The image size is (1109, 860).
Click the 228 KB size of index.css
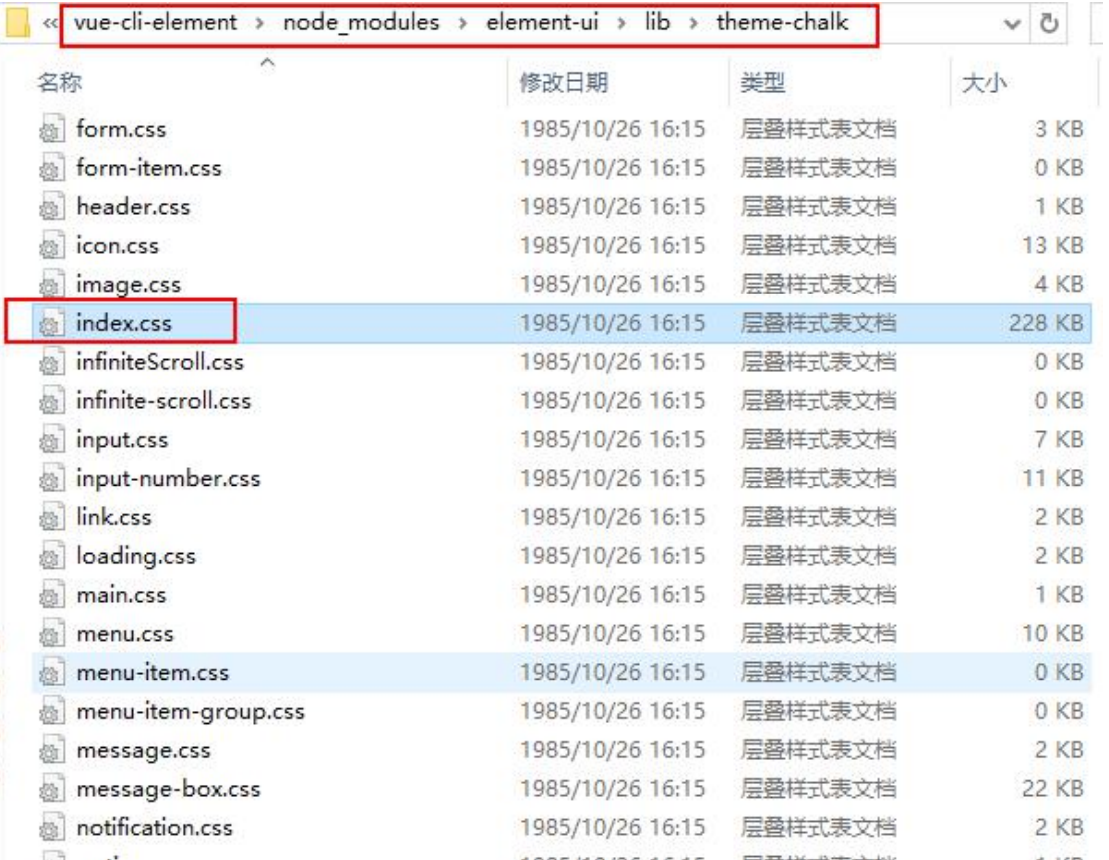(x=1046, y=323)
